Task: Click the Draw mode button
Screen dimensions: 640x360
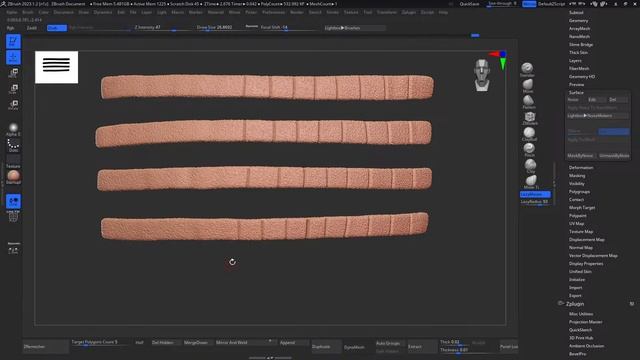Action: (13, 57)
